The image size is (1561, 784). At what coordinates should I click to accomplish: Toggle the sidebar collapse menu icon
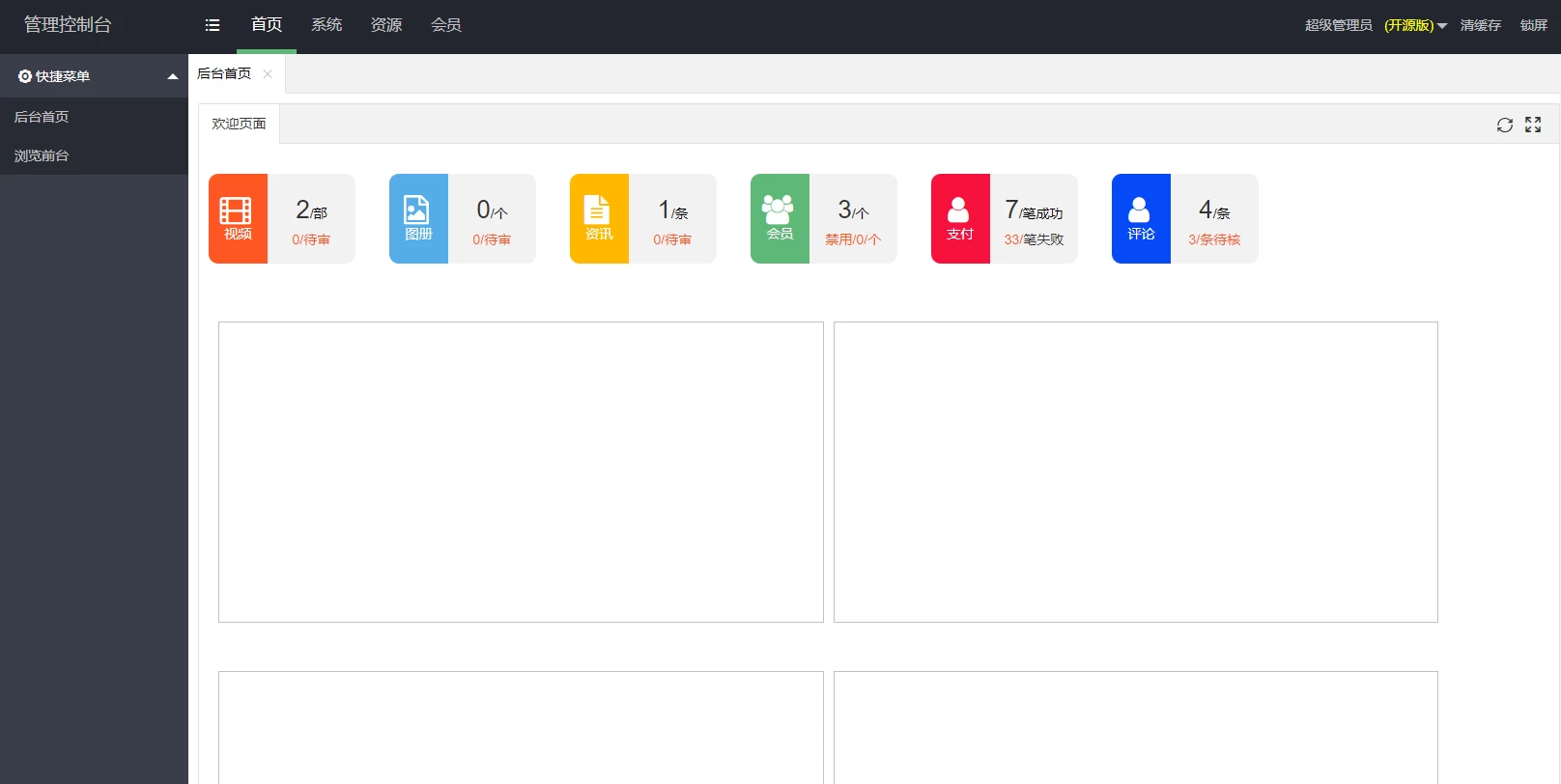[213, 25]
